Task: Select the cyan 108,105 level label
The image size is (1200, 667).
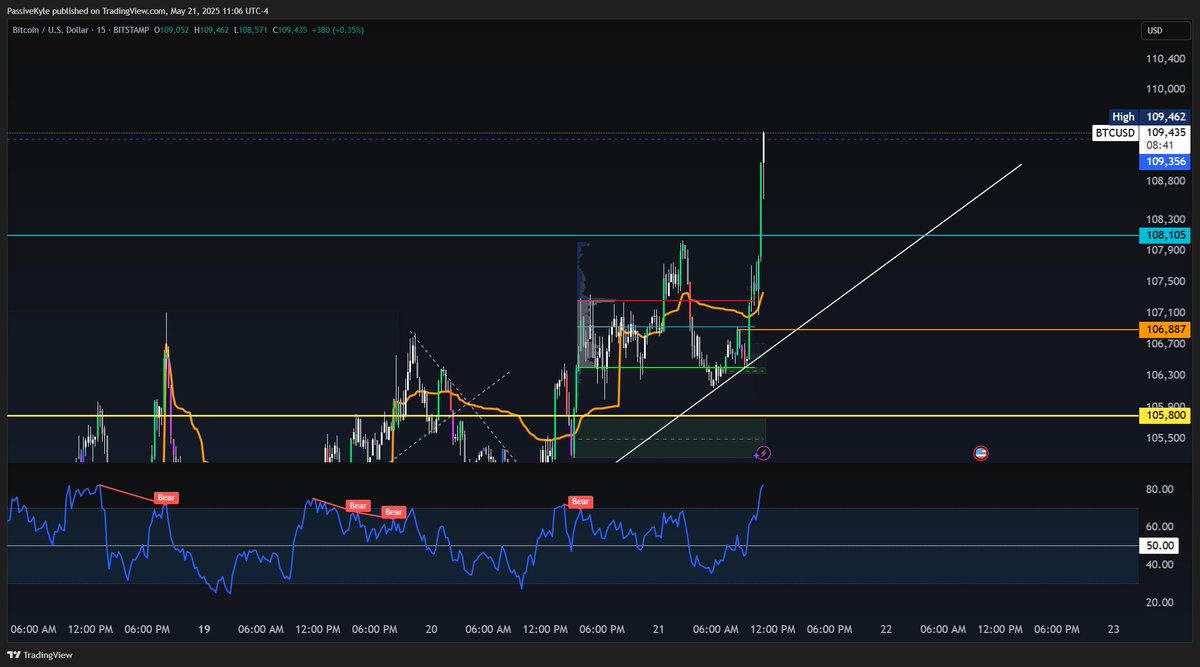Action: [1165, 235]
